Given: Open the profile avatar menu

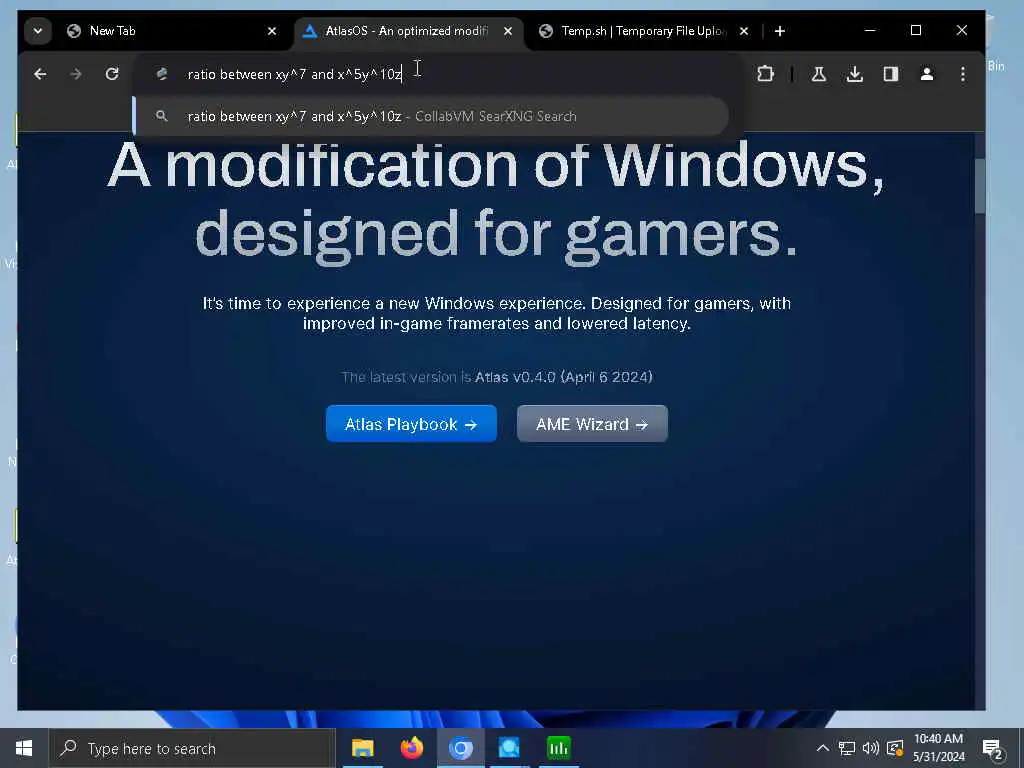Looking at the screenshot, I should click(927, 74).
